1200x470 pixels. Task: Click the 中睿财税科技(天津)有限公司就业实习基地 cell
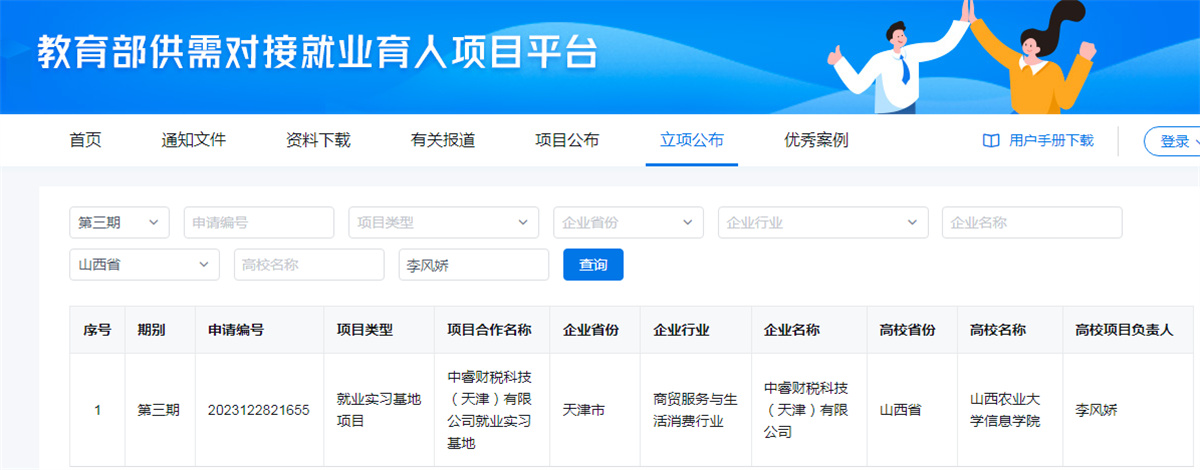pos(491,410)
